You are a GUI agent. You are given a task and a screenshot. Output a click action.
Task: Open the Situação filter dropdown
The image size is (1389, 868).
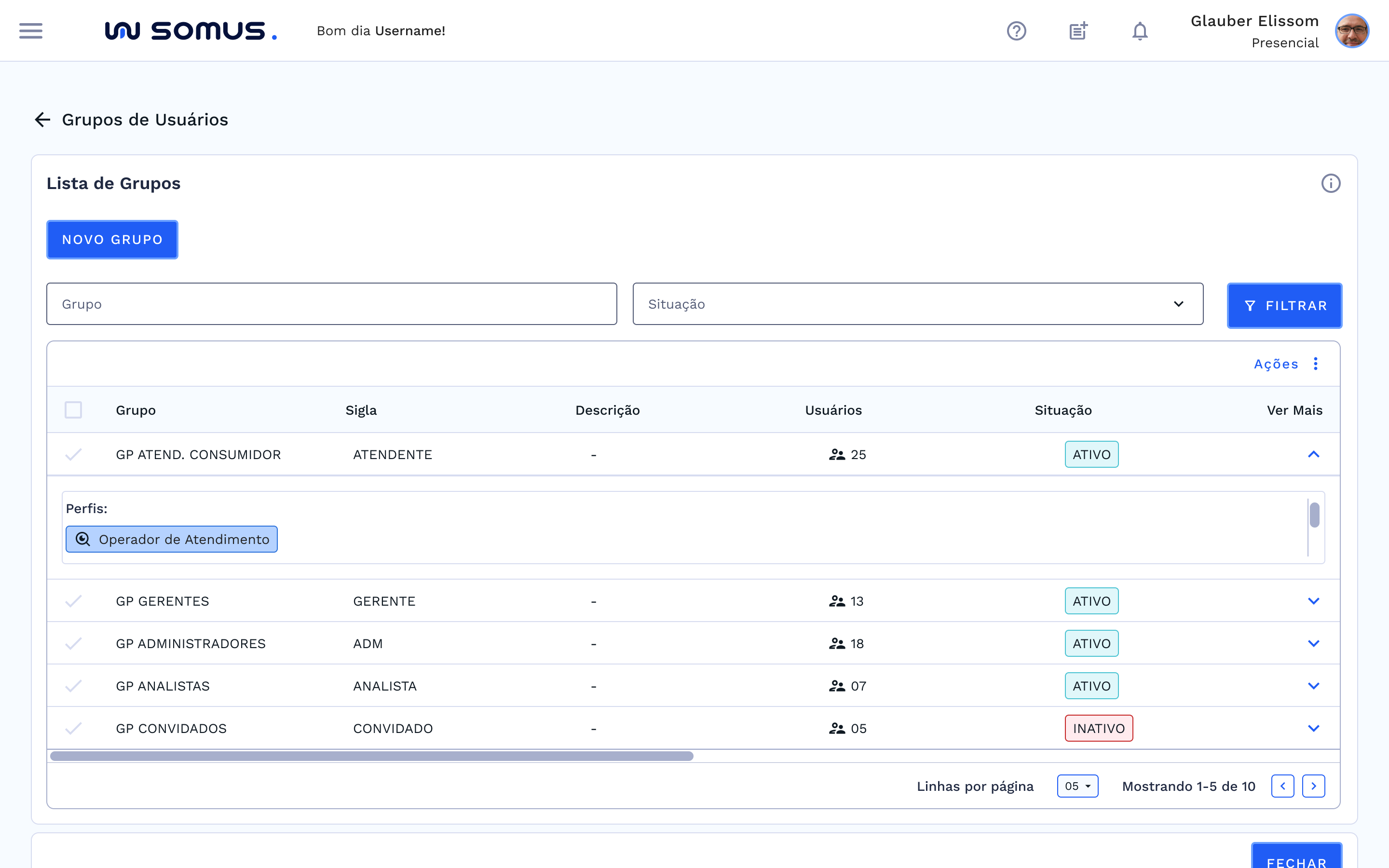pyautogui.click(x=917, y=304)
